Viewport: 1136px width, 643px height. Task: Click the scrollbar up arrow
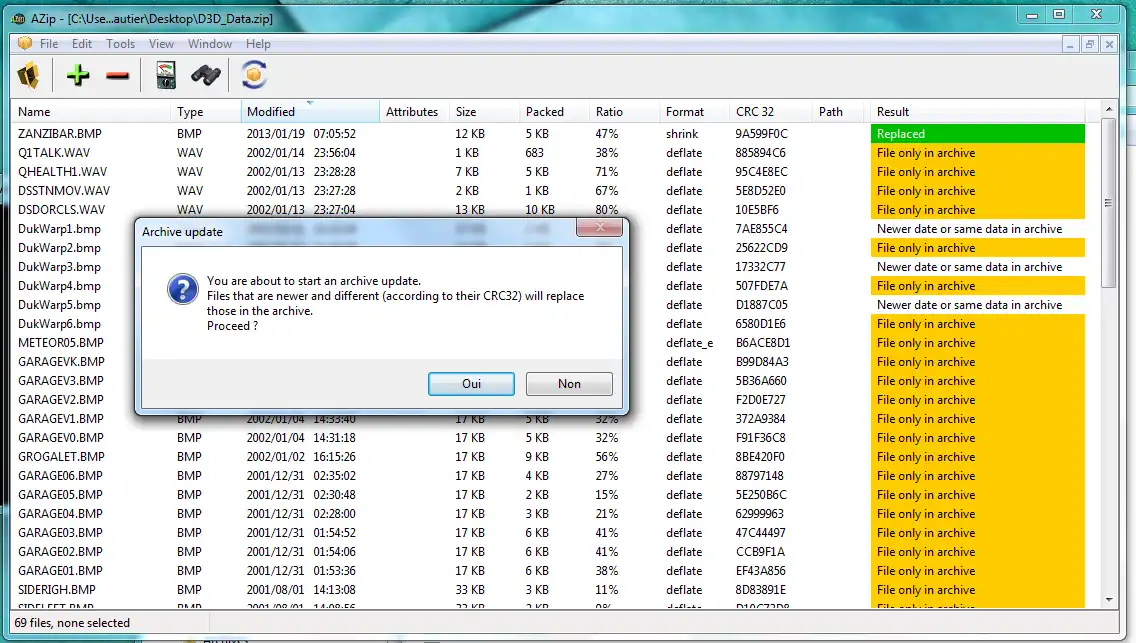coord(1108,108)
